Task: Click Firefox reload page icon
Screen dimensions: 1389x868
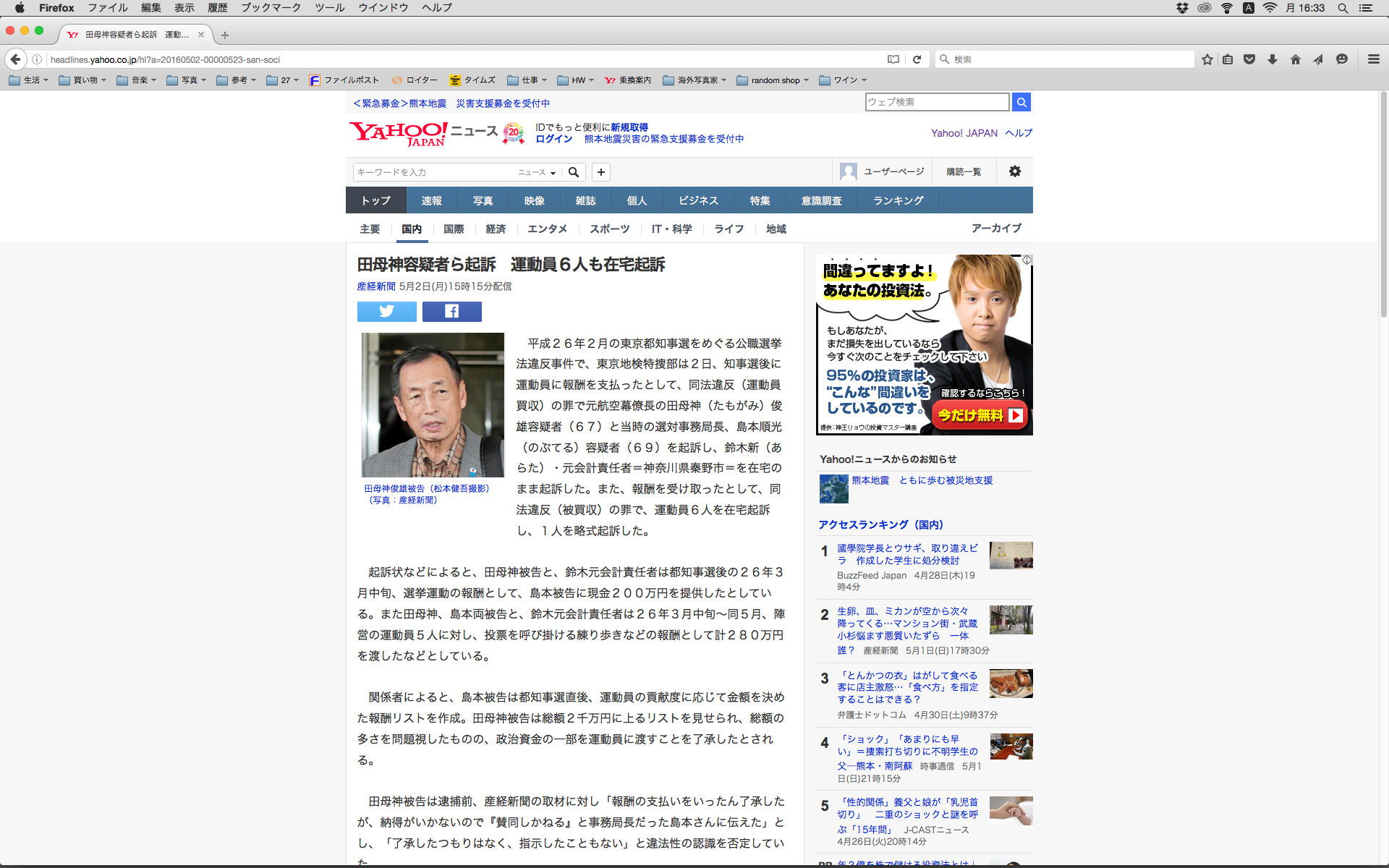Action: [917, 59]
